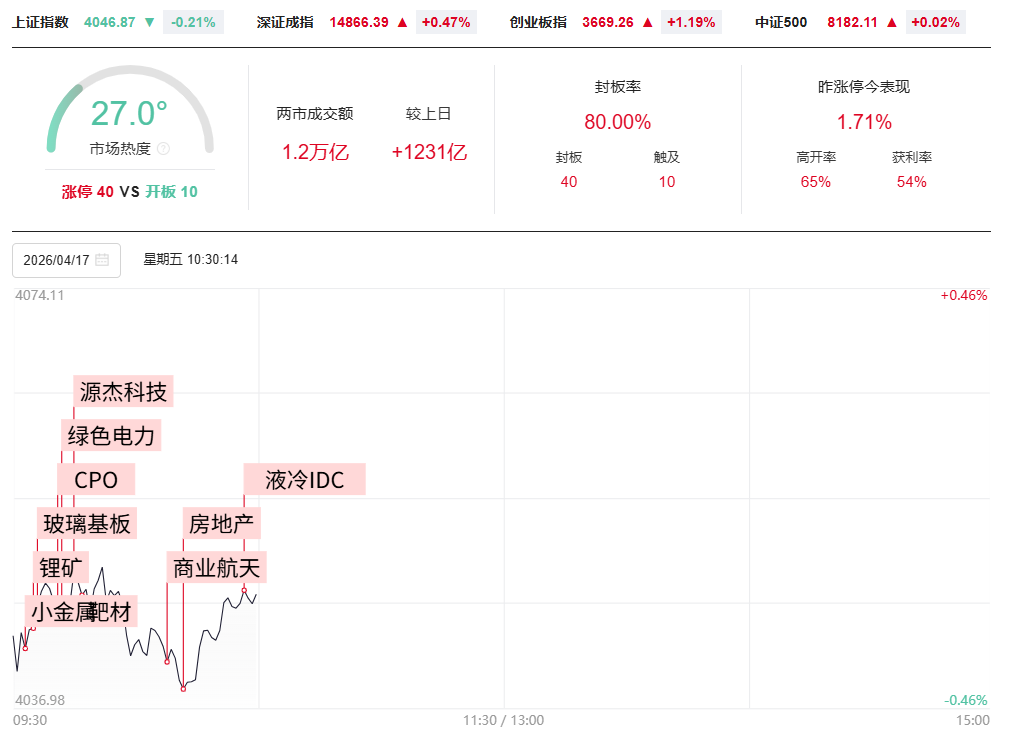
Task: Click the red up arrow beside 中证500
Action: pos(892,22)
